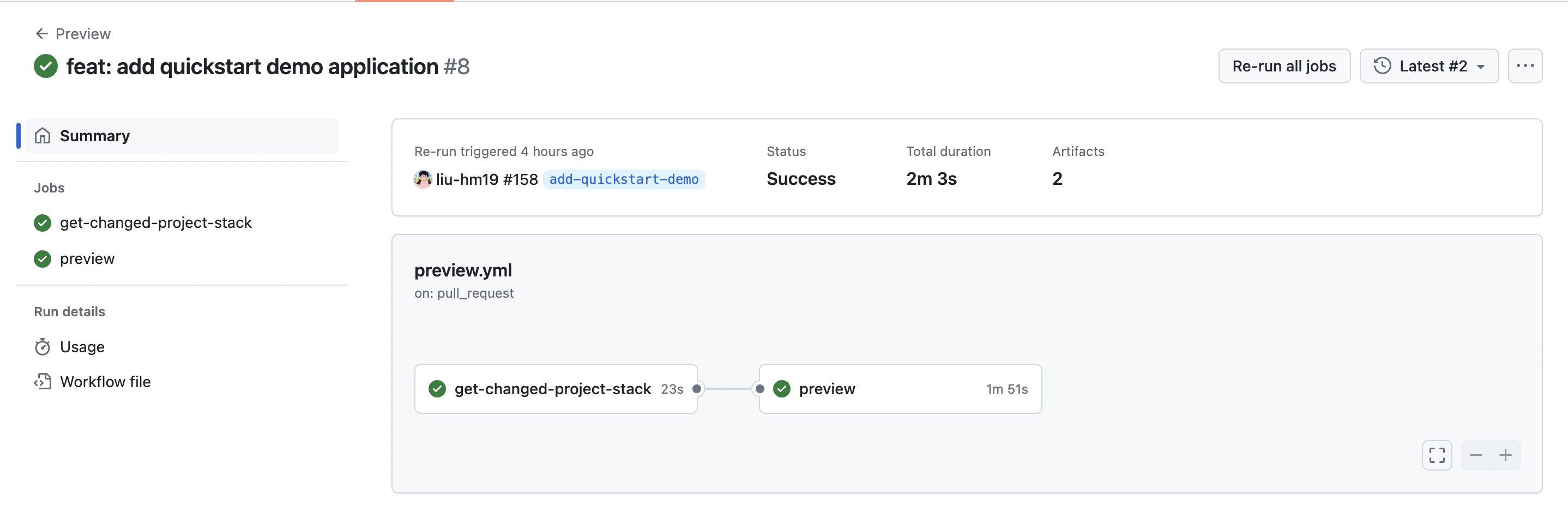This screenshot has width=1568, height=506.
Task: Click the check icon beside the preview job
Action: point(42,258)
